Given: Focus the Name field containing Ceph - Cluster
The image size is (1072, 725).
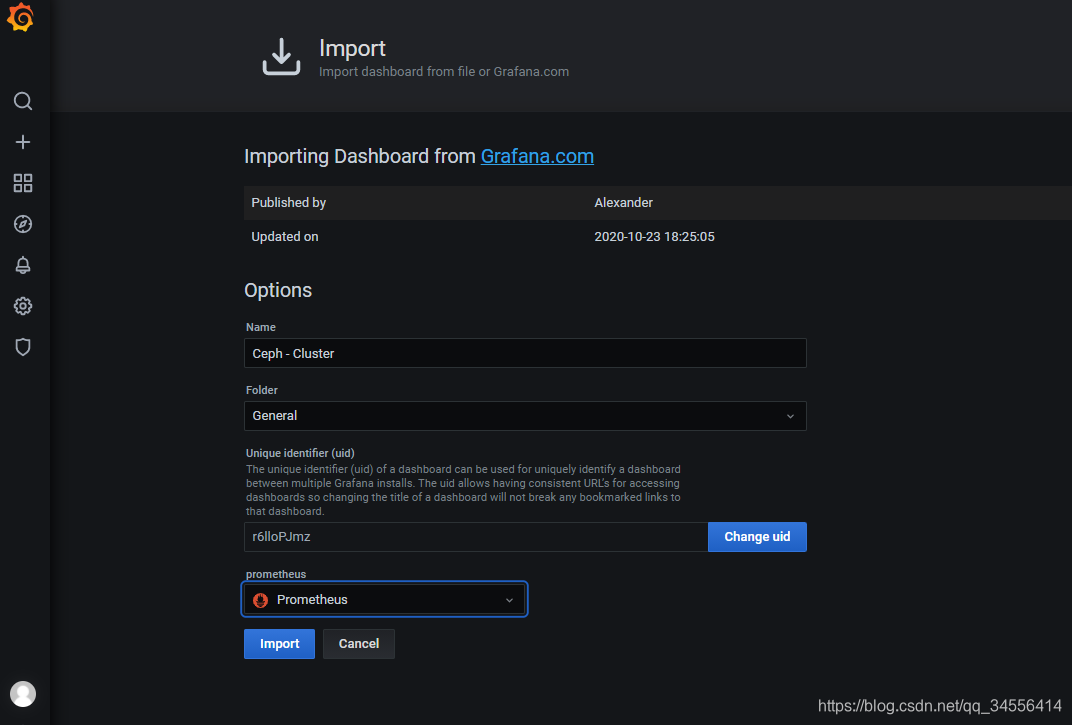Looking at the screenshot, I should (525, 353).
